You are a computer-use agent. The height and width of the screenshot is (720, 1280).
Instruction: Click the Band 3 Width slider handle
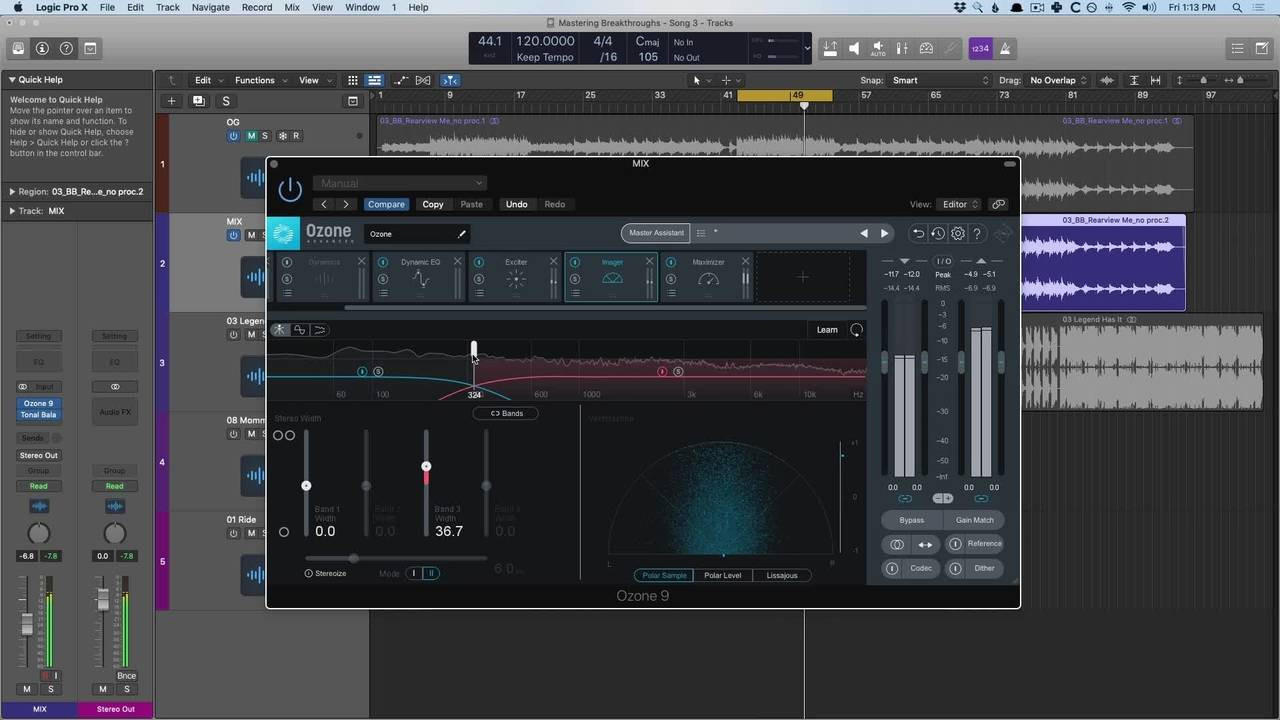tap(426, 467)
